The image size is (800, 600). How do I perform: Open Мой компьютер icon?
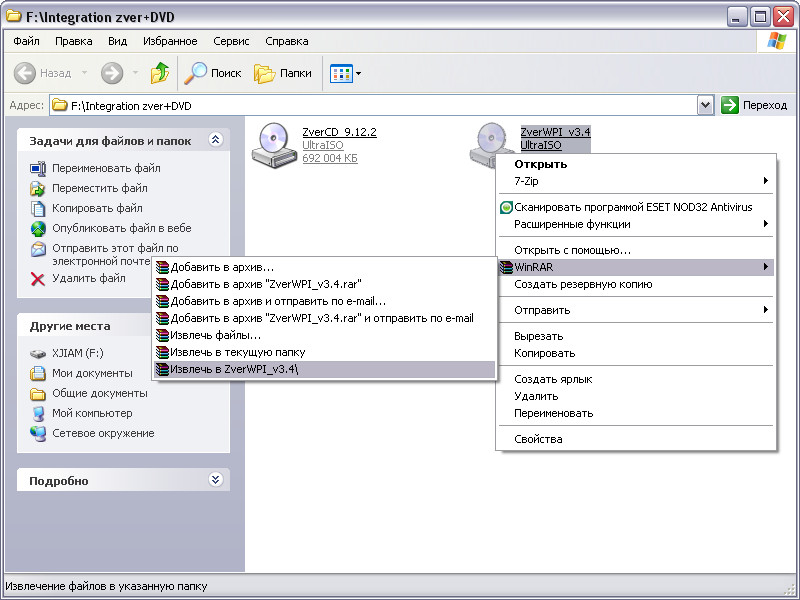(x=38, y=413)
